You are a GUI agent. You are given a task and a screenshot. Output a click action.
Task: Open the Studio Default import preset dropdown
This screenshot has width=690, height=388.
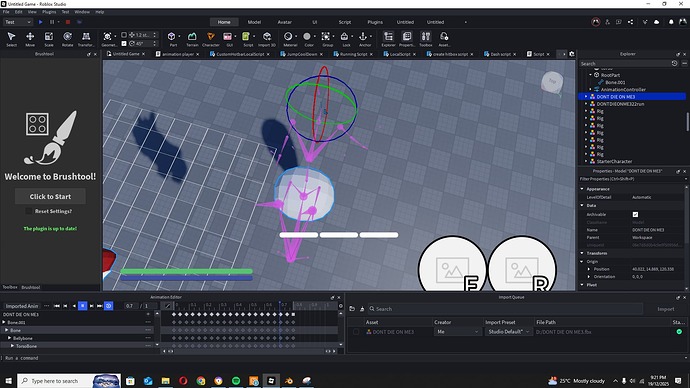click(508, 332)
